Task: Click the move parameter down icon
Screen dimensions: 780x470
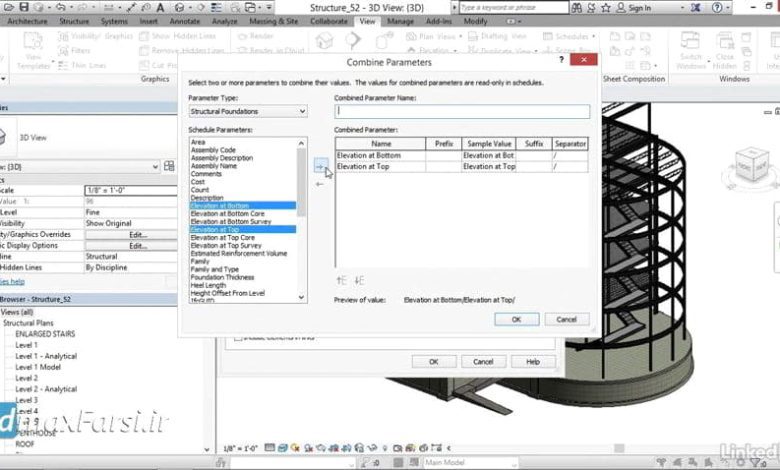Action: coord(359,281)
